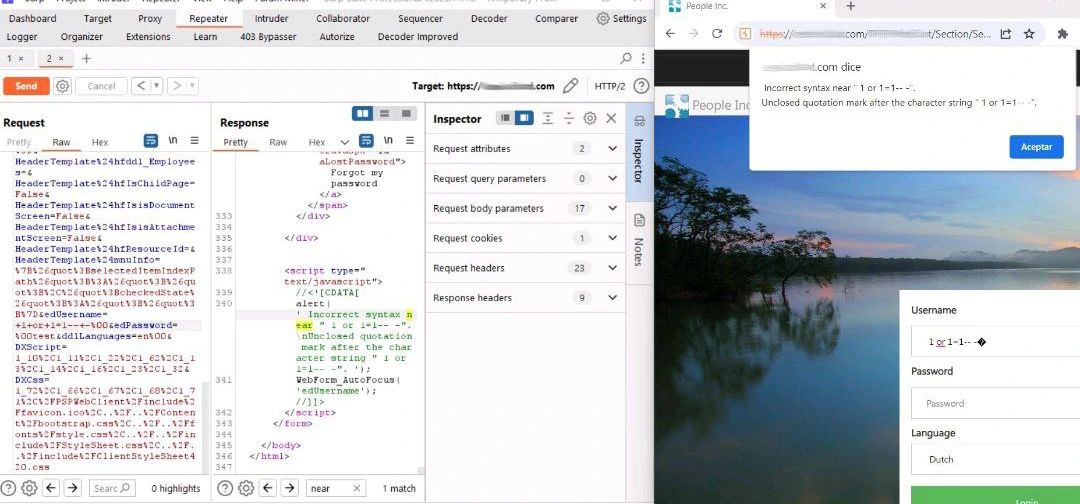Click the HTTP/2 protocol label

pyautogui.click(x=610, y=86)
